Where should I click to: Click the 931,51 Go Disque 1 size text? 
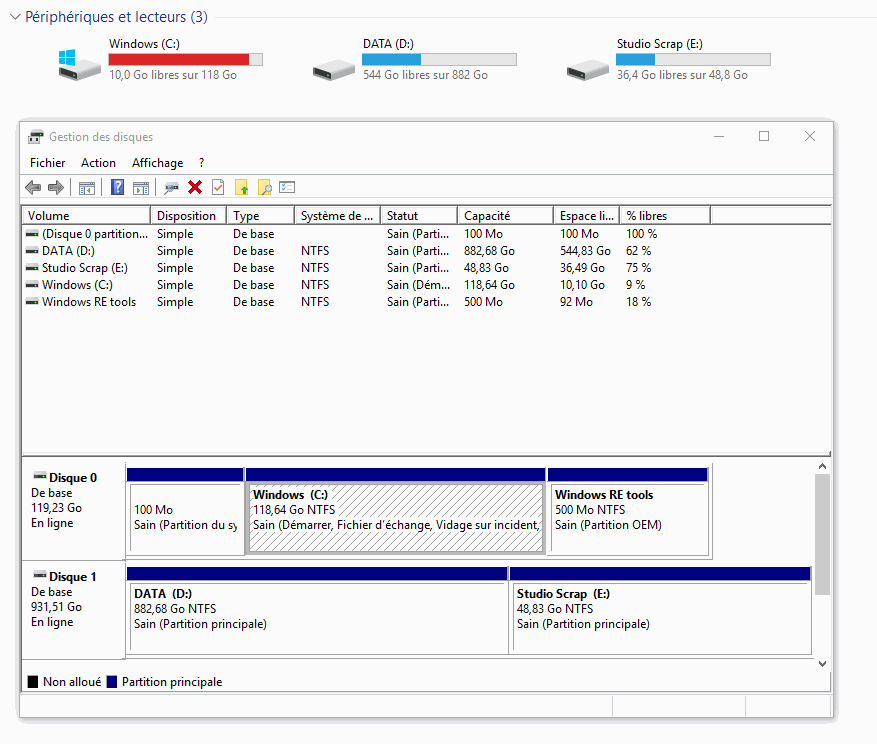[x=56, y=606]
